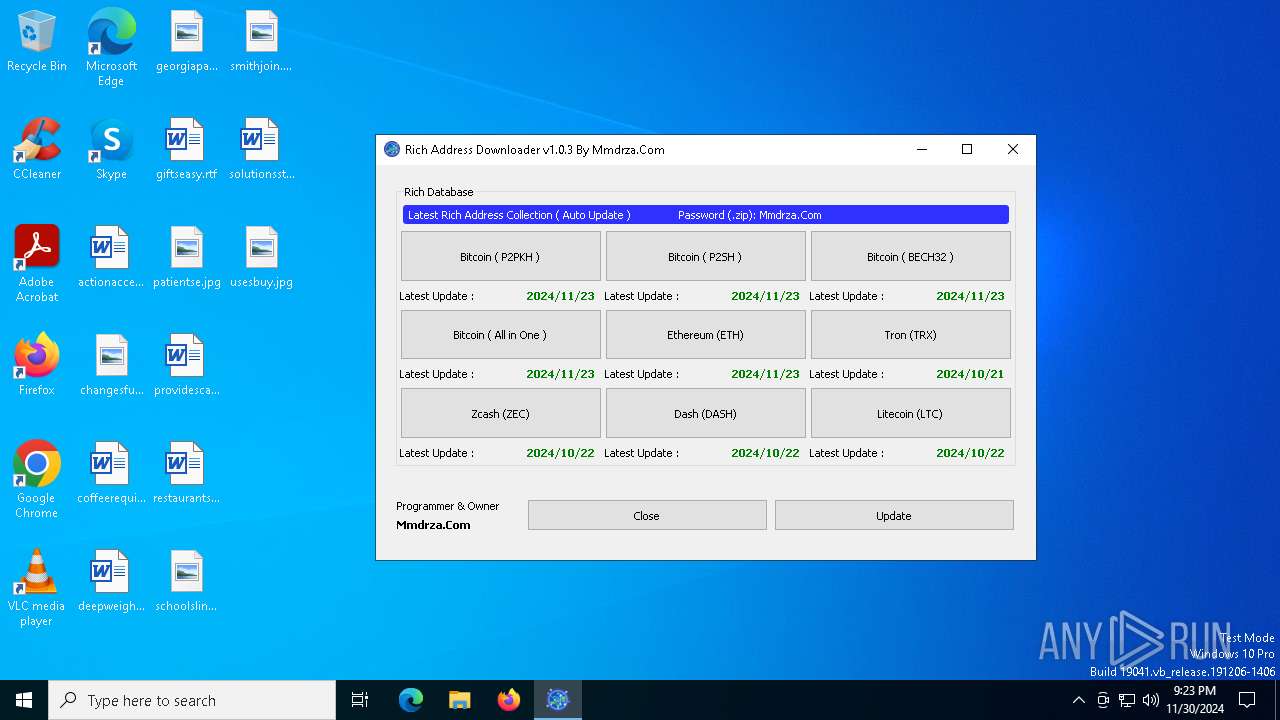Image resolution: width=1280 pixels, height=720 pixels.
Task: Select the coffeerequi... Word document icon
Action: (111, 474)
